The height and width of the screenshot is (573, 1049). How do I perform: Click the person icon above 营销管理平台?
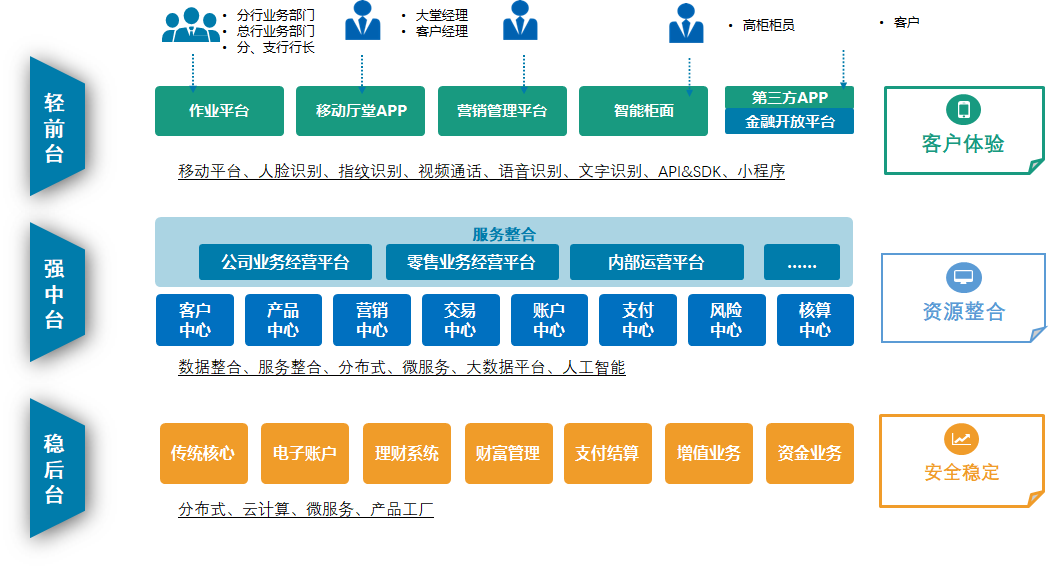(x=520, y=22)
